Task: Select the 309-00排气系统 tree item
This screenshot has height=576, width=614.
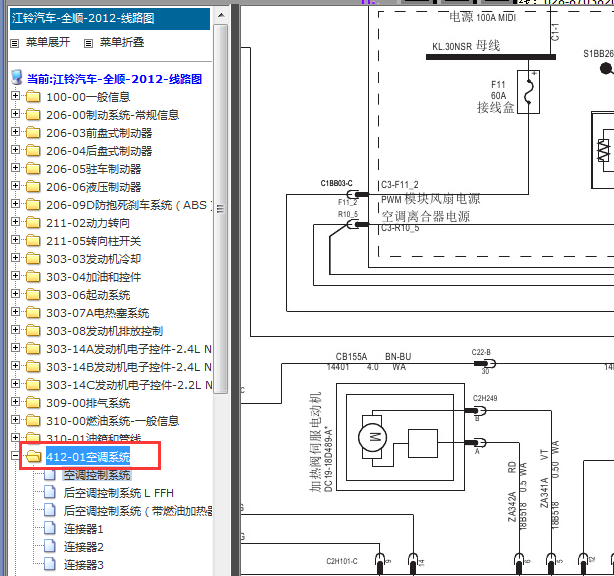Action: 88,403
